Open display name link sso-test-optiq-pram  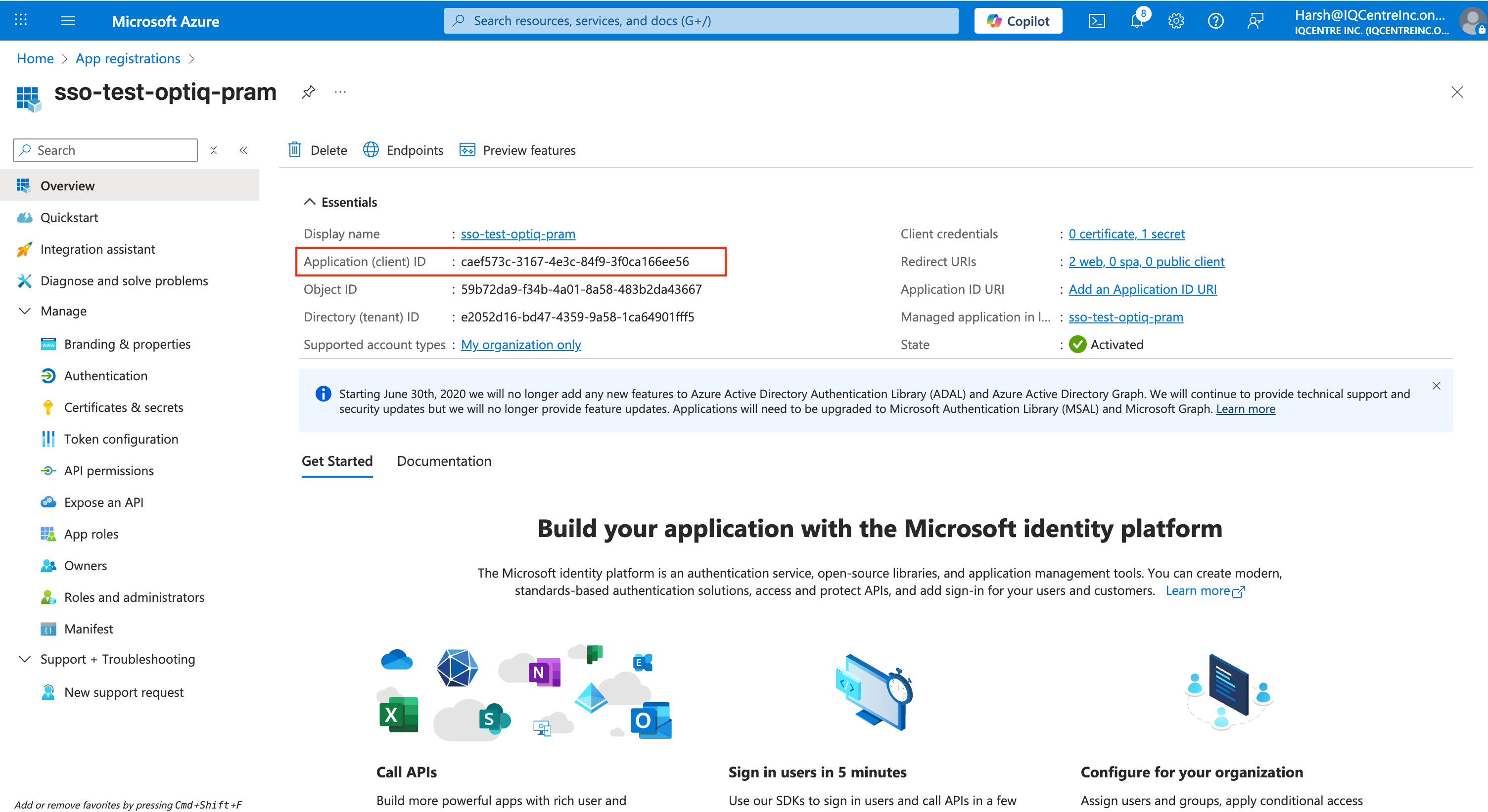(517, 234)
